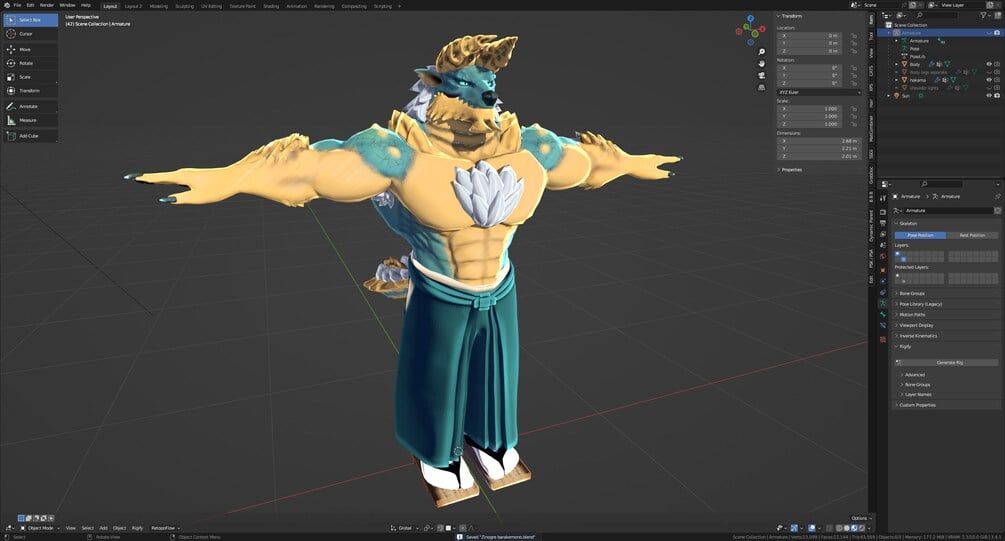
Task: Open Bone Constraints properties tab icon
Action: pyautogui.click(x=883, y=326)
